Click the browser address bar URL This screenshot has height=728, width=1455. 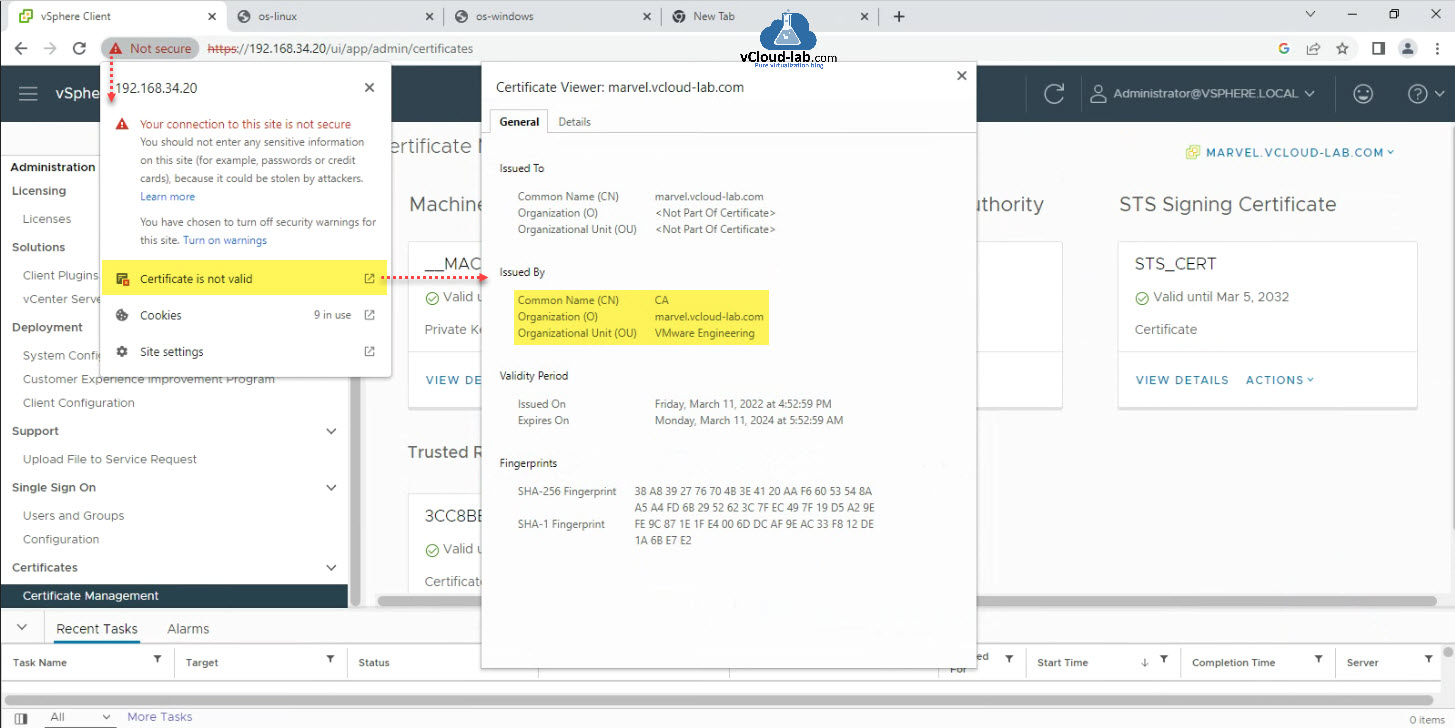[x=340, y=48]
